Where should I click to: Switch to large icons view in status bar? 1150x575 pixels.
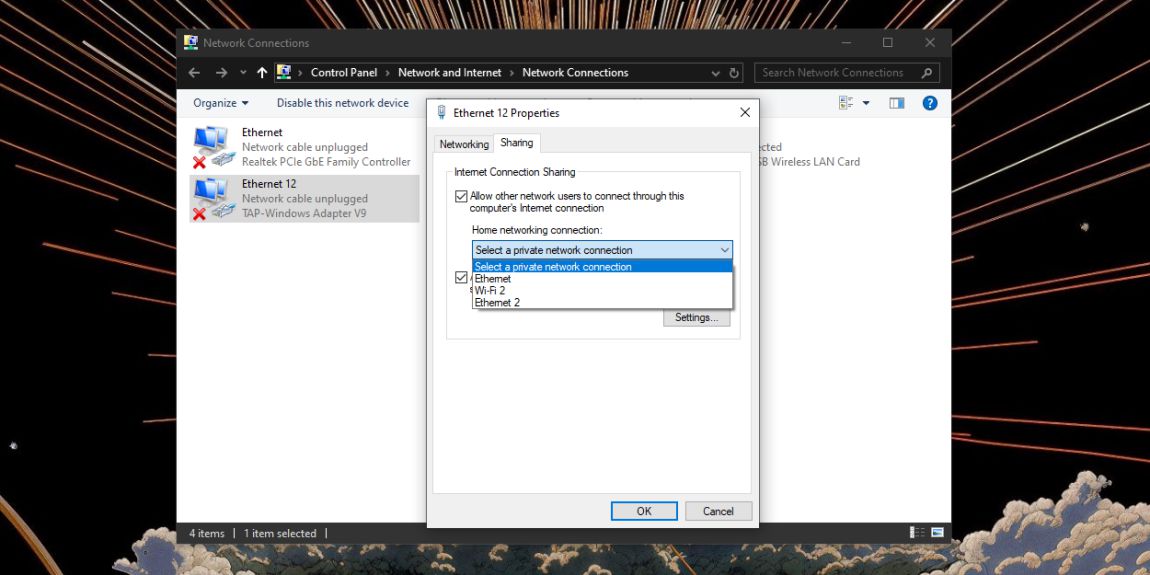click(x=937, y=532)
